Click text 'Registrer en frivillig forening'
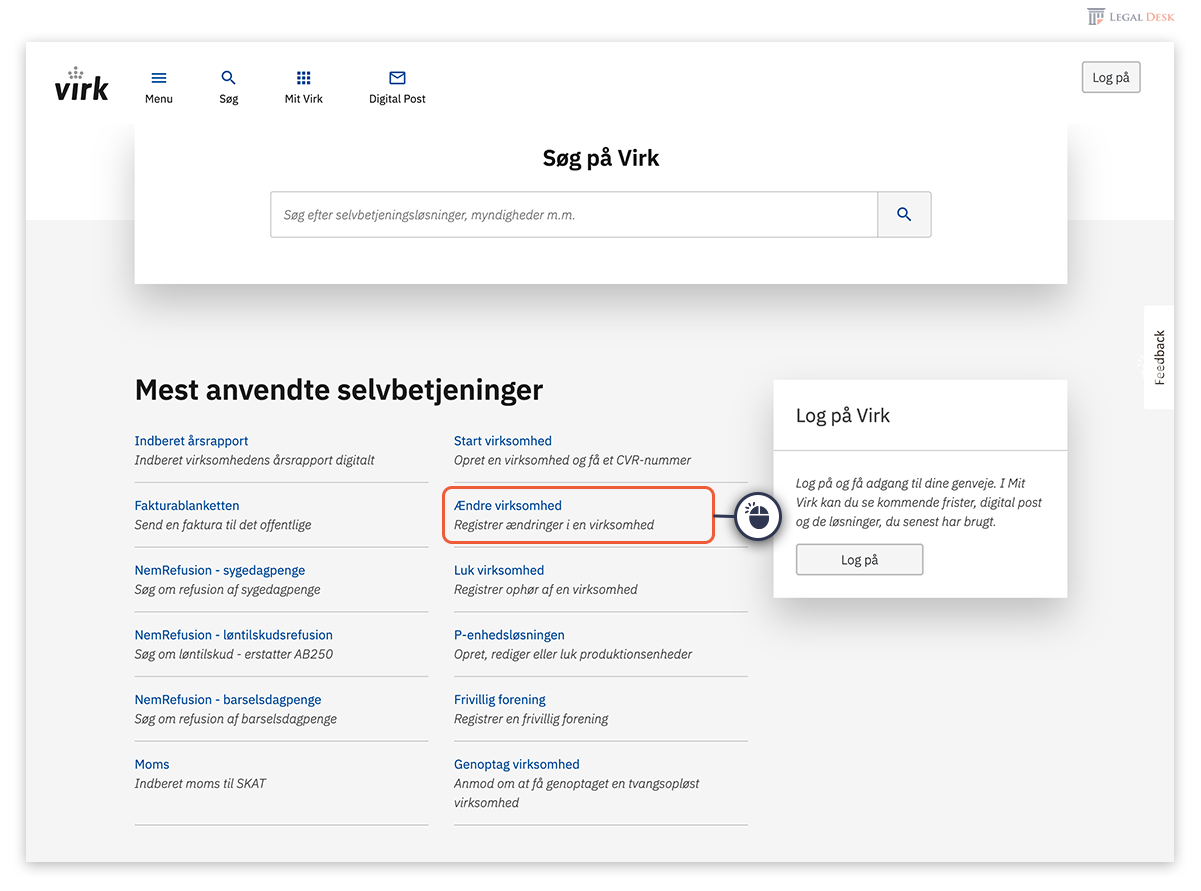This screenshot has height=891, width=1201. (531, 719)
